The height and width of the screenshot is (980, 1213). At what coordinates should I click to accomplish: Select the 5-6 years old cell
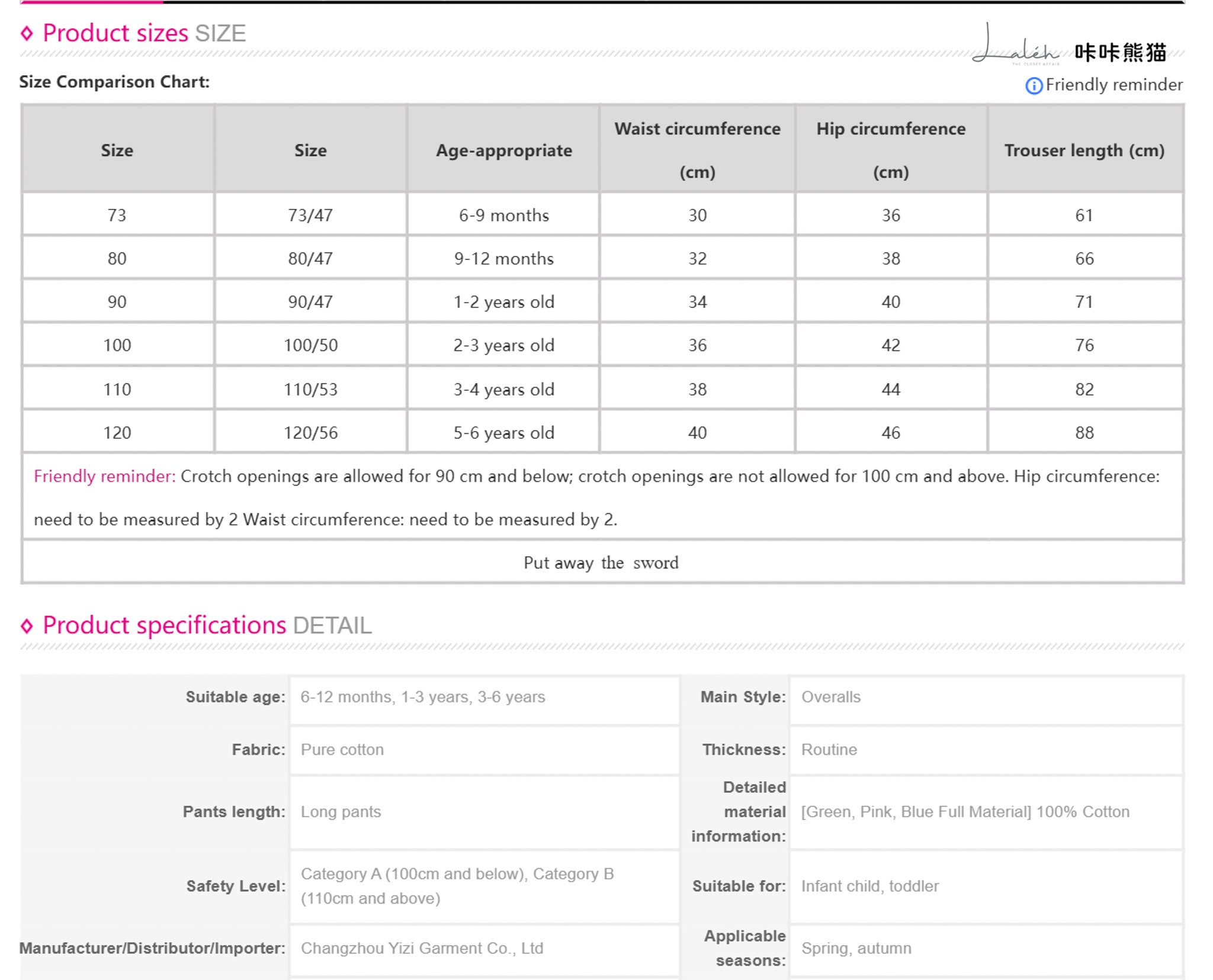coord(503,432)
